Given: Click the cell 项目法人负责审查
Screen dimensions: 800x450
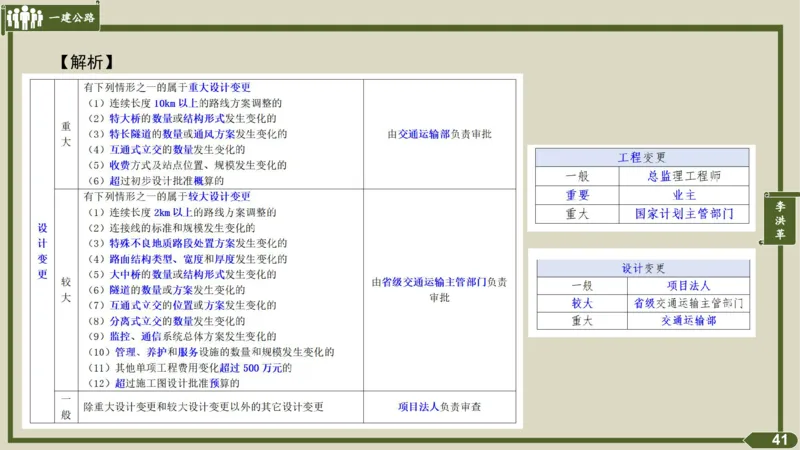Looking at the screenshot, I should point(439,407).
